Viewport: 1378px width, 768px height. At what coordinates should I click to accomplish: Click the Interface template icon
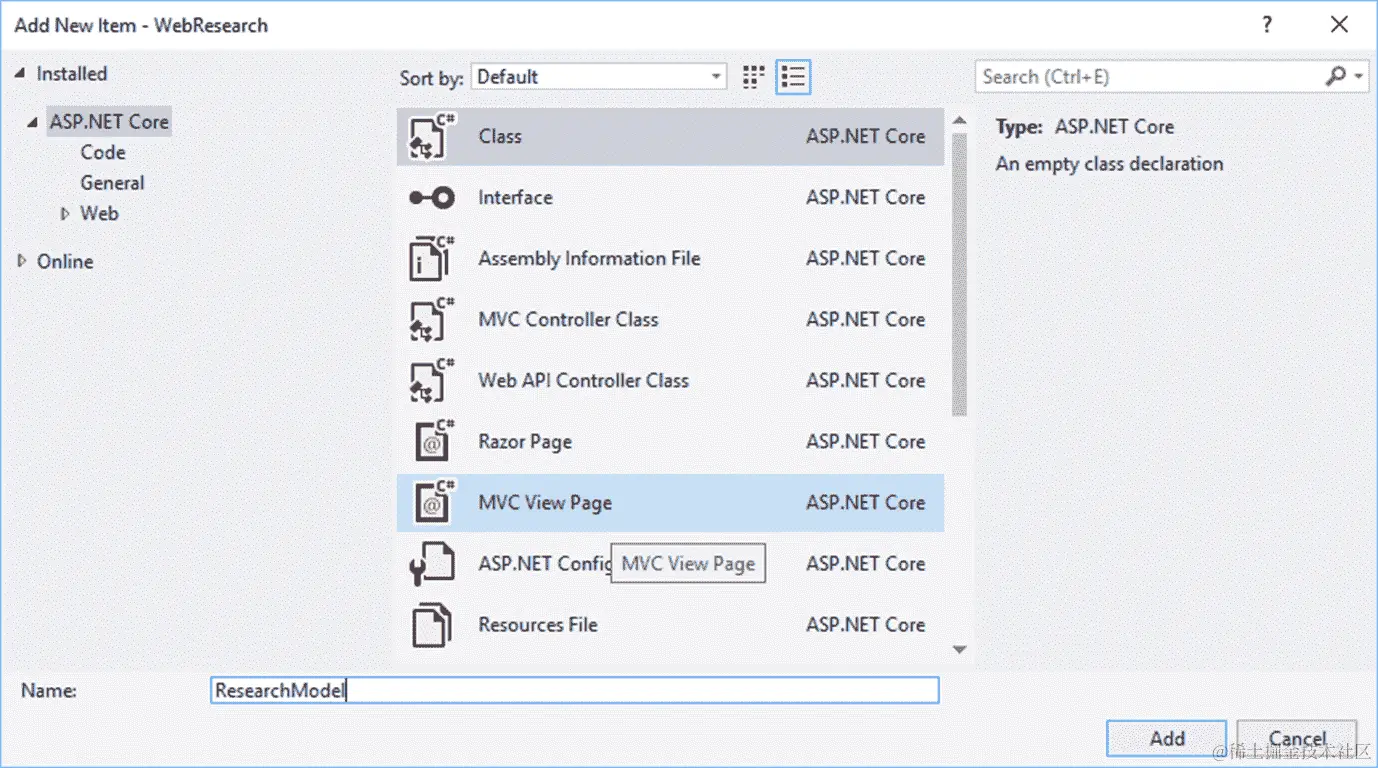click(x=433, y=198)
